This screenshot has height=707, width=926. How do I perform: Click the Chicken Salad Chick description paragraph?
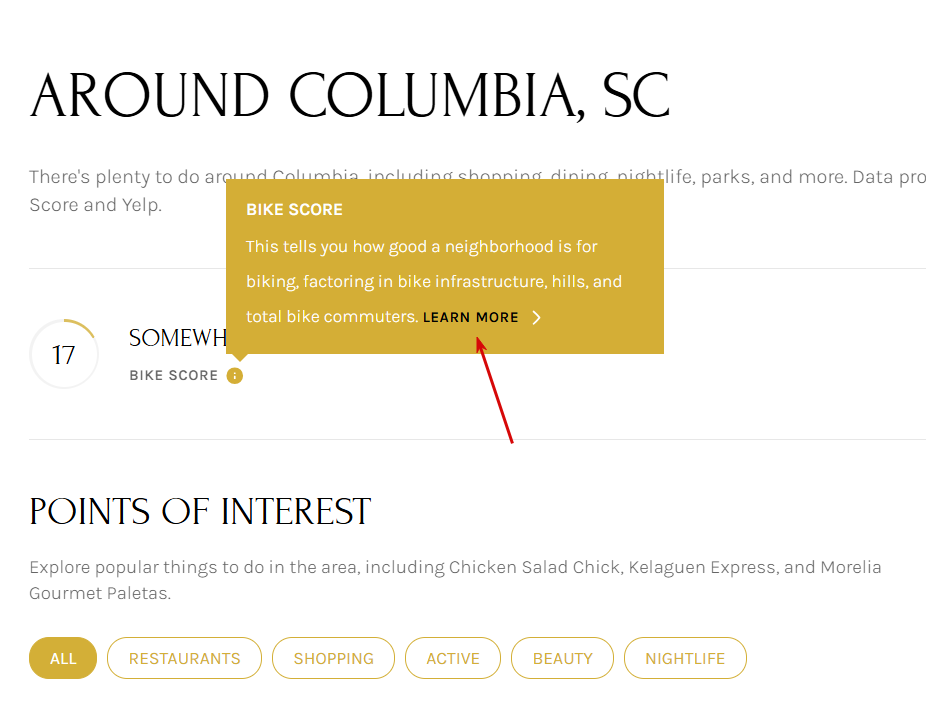click(455, 580)
